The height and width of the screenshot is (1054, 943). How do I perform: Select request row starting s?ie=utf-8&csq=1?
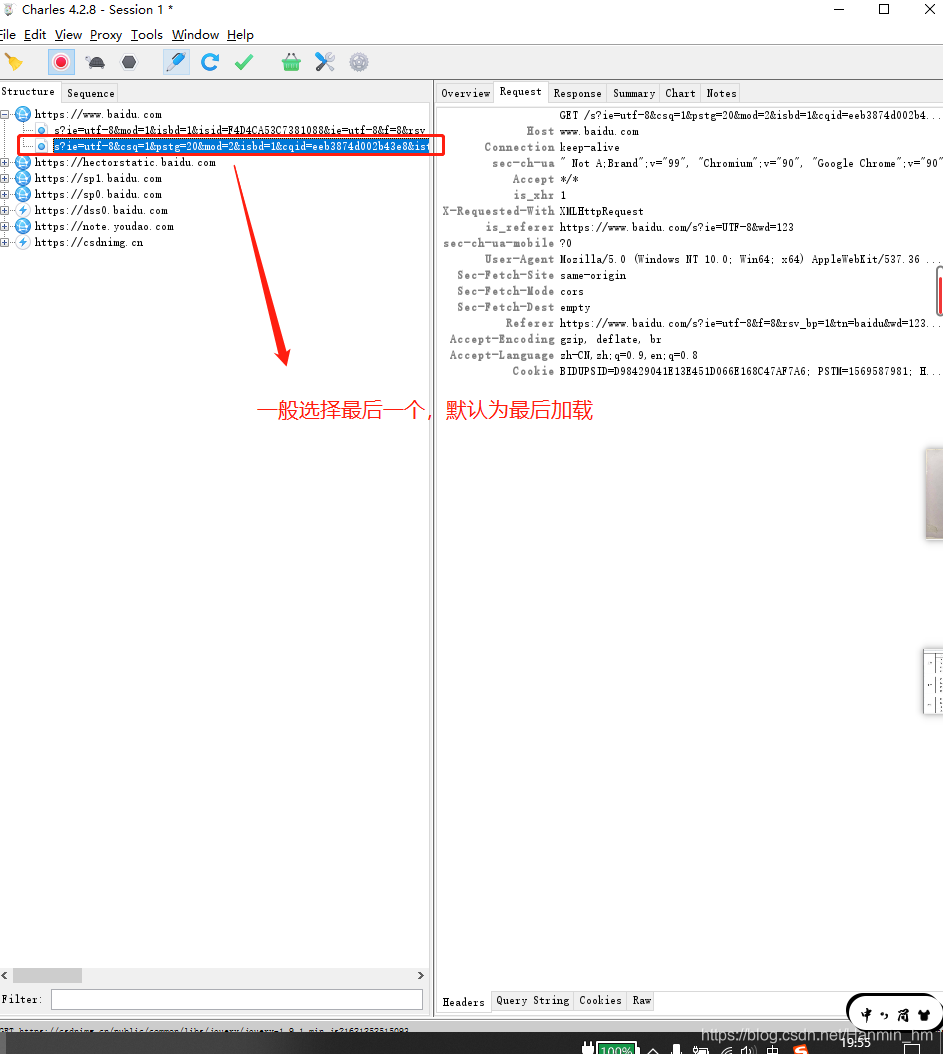(x=241, y=146)
